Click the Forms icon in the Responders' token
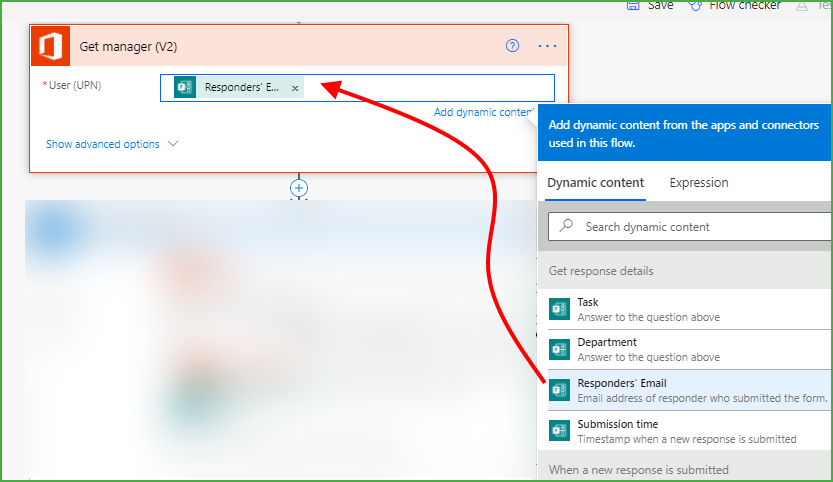Image resolution: width=833 pixels, height=482 pixels. (185, 87)
